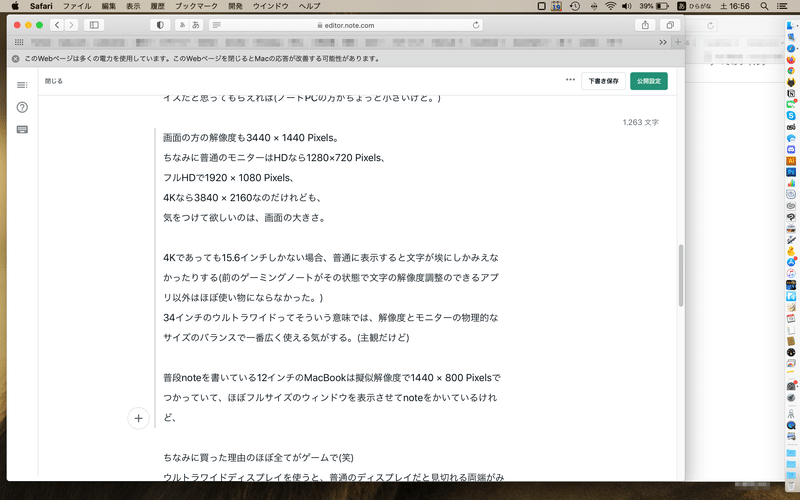Open the 履歴 menu
The width and height of the screenshot is (800, 500).
tap(158, 6)
